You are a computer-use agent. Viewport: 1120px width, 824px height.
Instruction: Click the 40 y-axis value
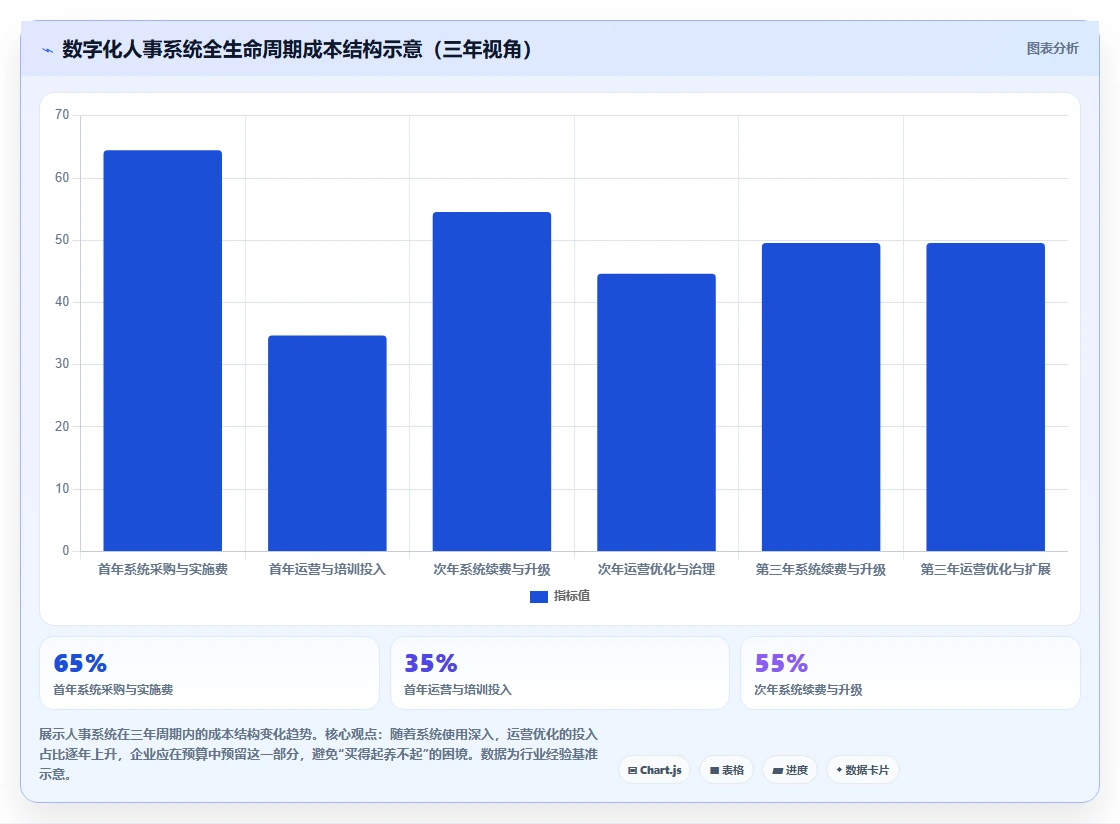pyautogui.click(x=62, y=302)
